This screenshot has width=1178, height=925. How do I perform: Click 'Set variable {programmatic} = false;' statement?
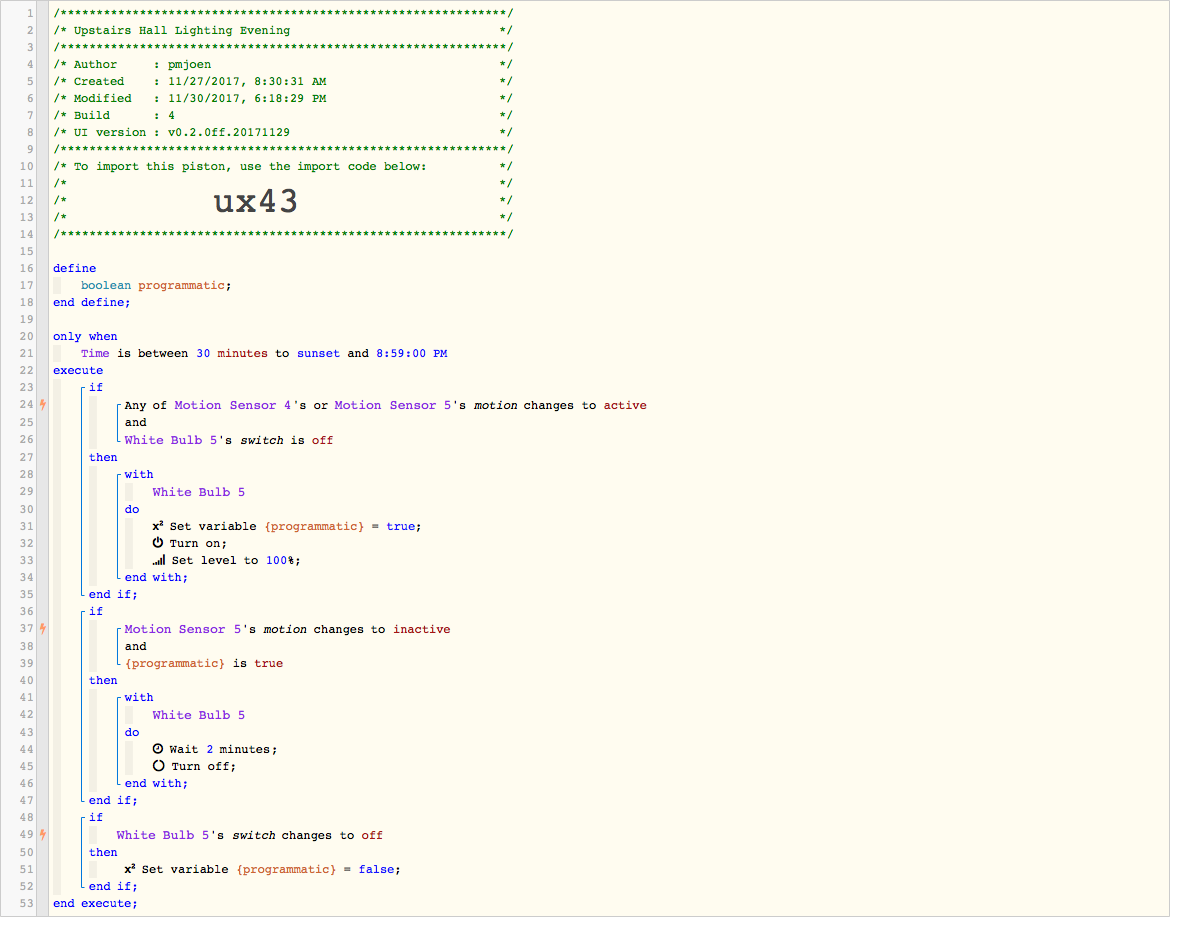271,871
